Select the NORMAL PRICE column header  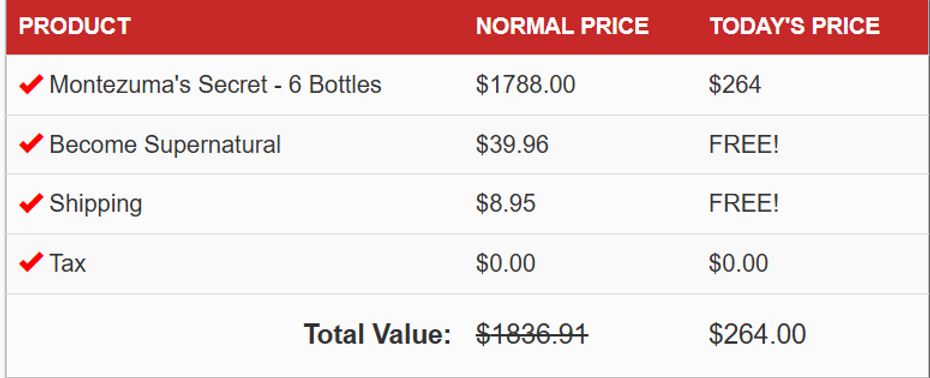(562, 26)
